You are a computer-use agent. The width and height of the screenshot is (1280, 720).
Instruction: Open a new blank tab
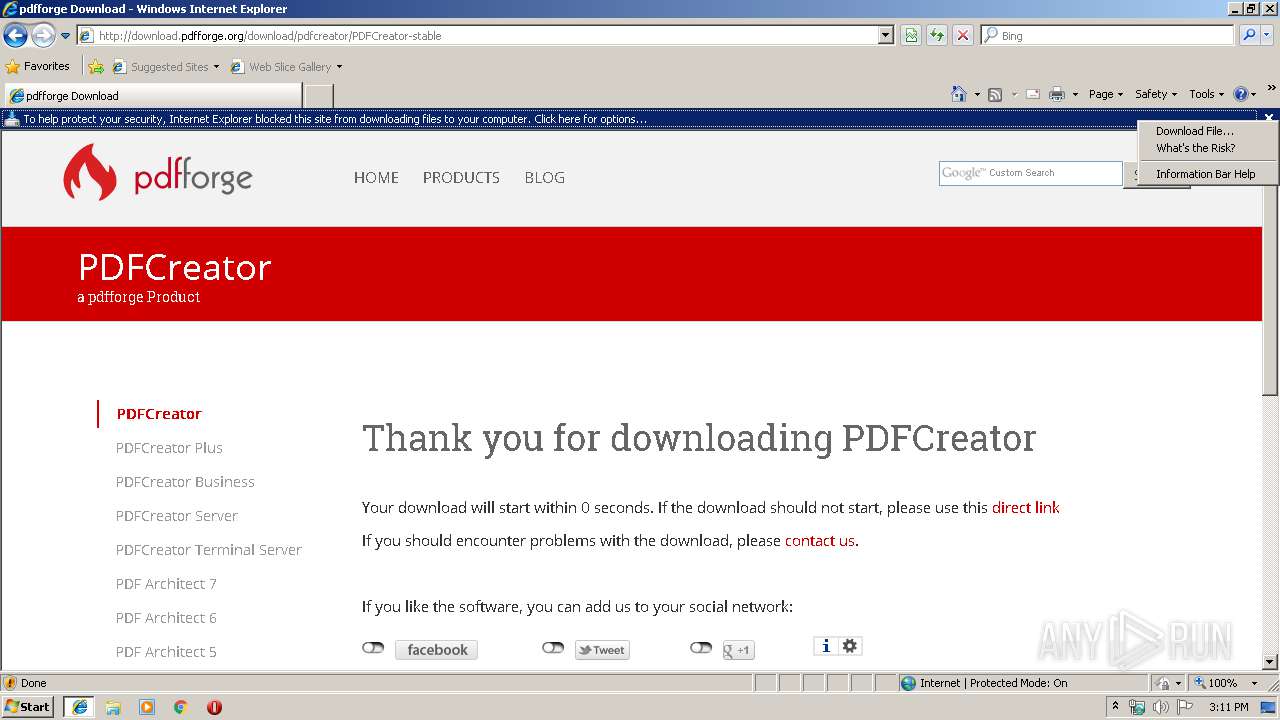tap(318, 95)
